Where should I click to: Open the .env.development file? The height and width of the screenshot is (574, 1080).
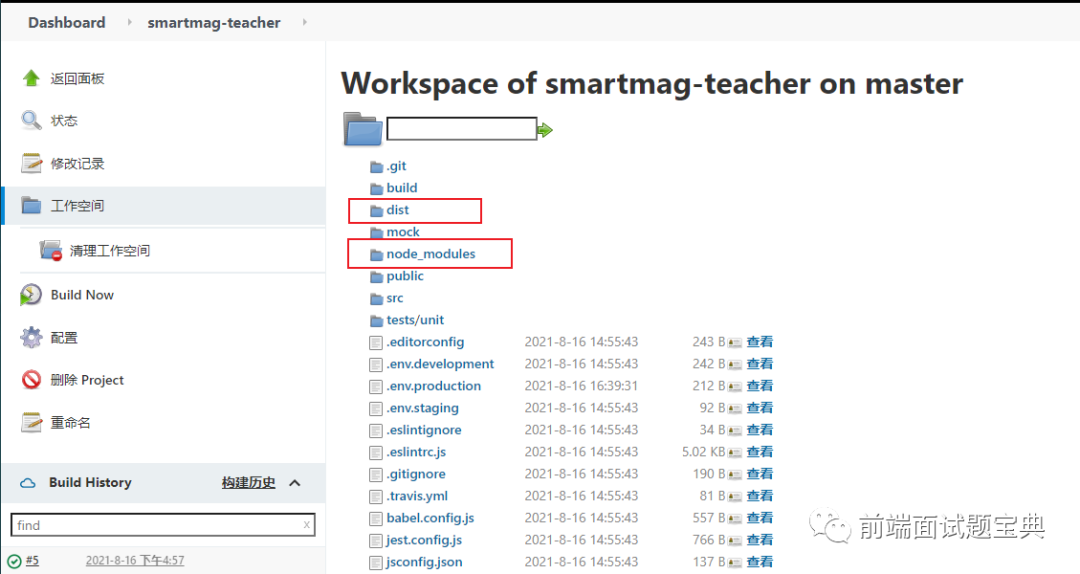click(440, 365)
